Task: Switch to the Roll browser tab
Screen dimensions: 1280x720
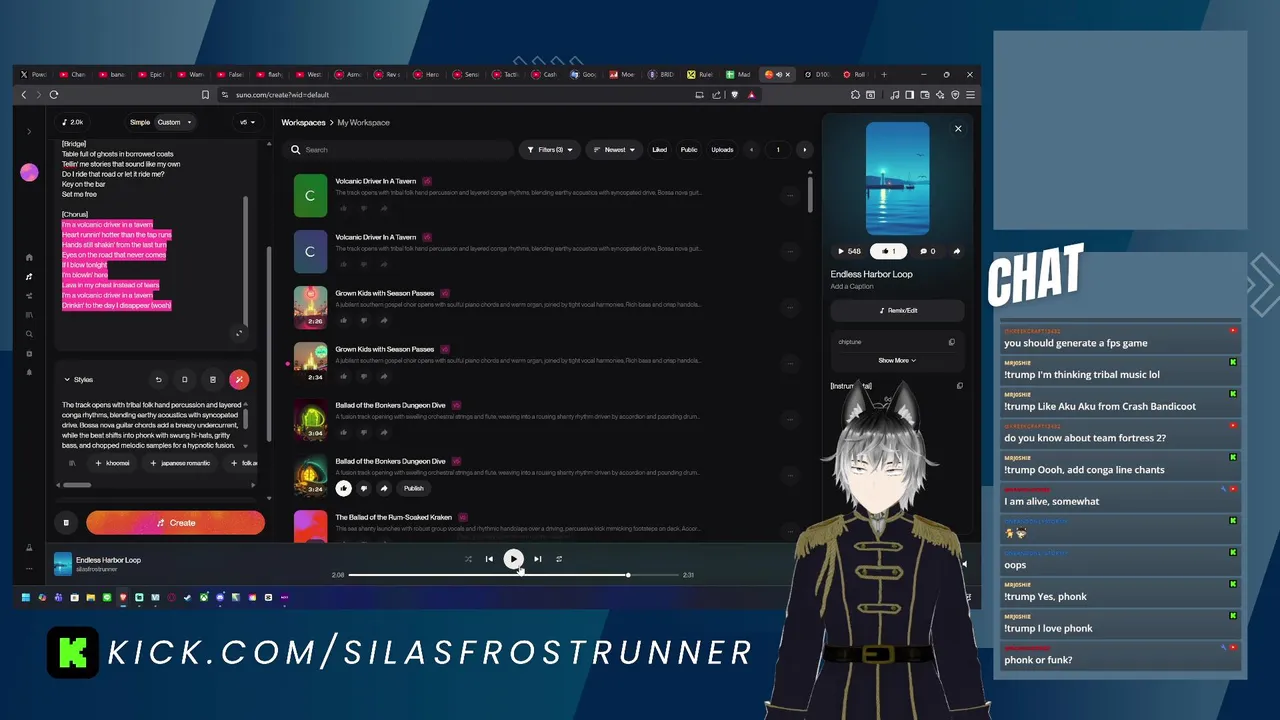Action: (854, 74)
